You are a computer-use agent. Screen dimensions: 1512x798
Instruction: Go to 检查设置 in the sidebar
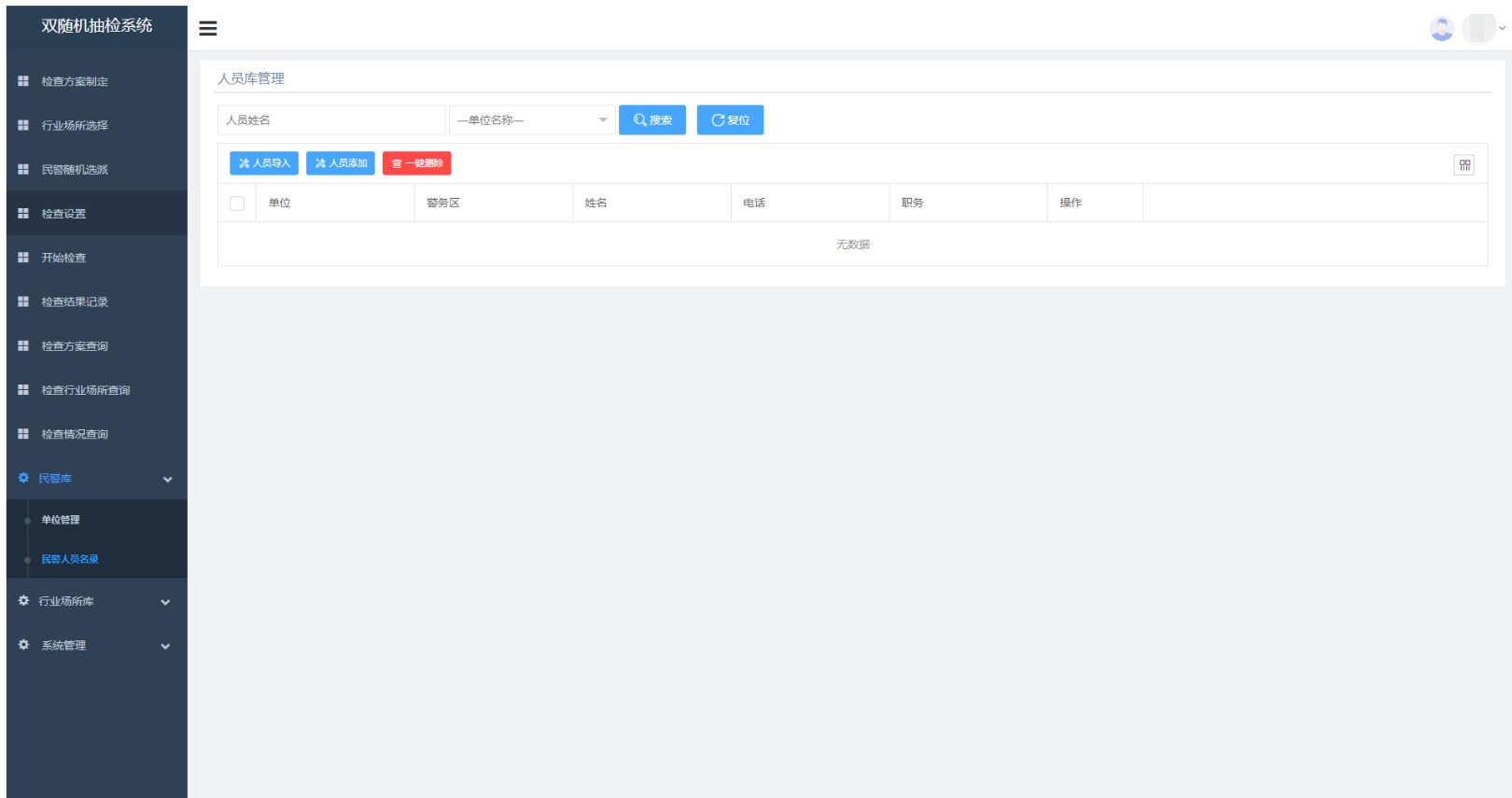[x=63, y=214]
